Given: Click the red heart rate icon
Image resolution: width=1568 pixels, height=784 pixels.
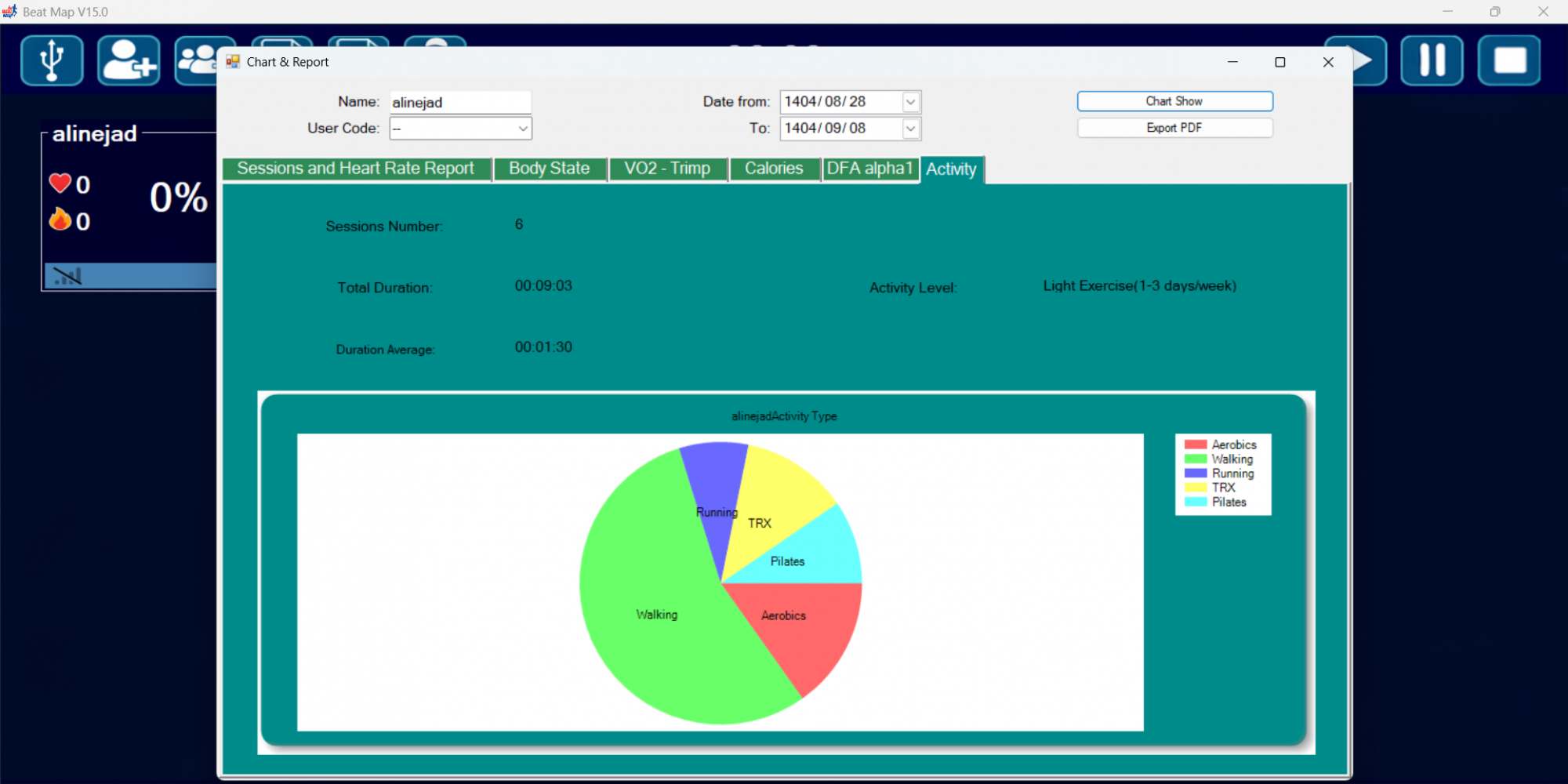Looking at the screenshot, I should tap(60, 183).
